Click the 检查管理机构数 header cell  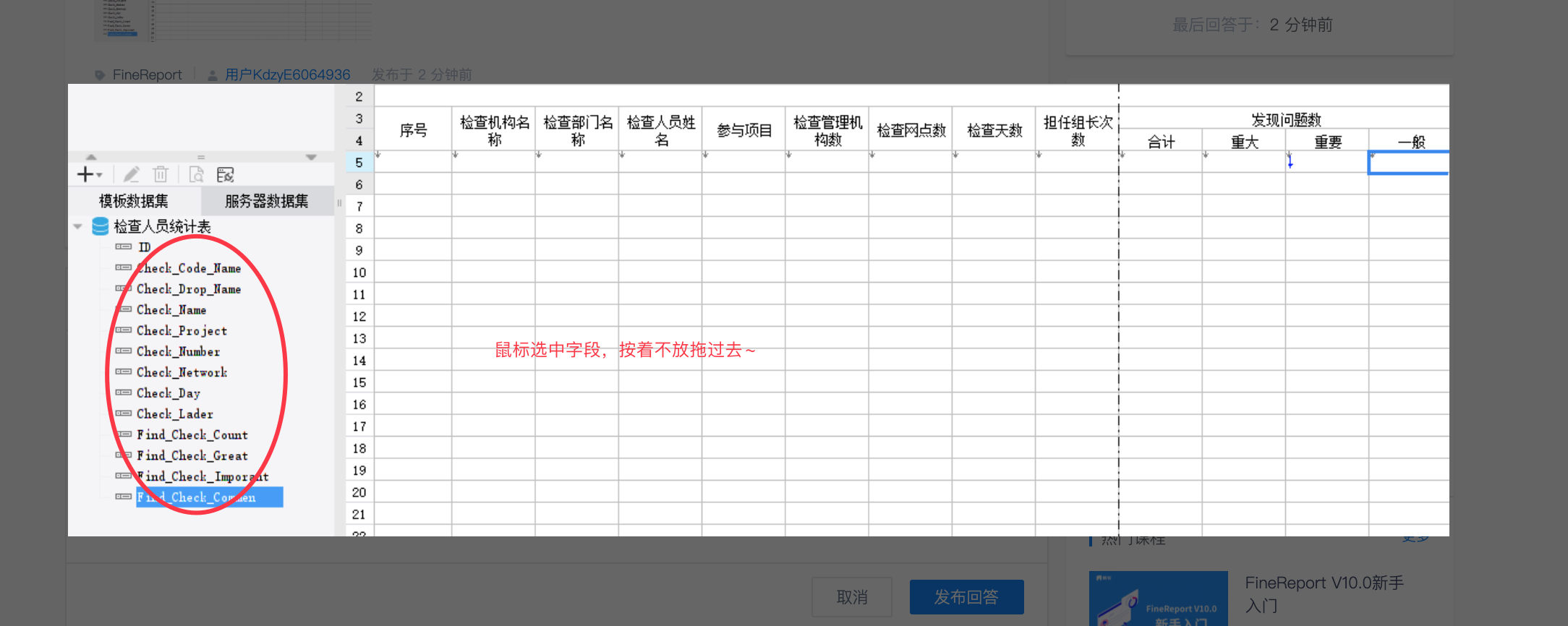[x=827, y=130]
